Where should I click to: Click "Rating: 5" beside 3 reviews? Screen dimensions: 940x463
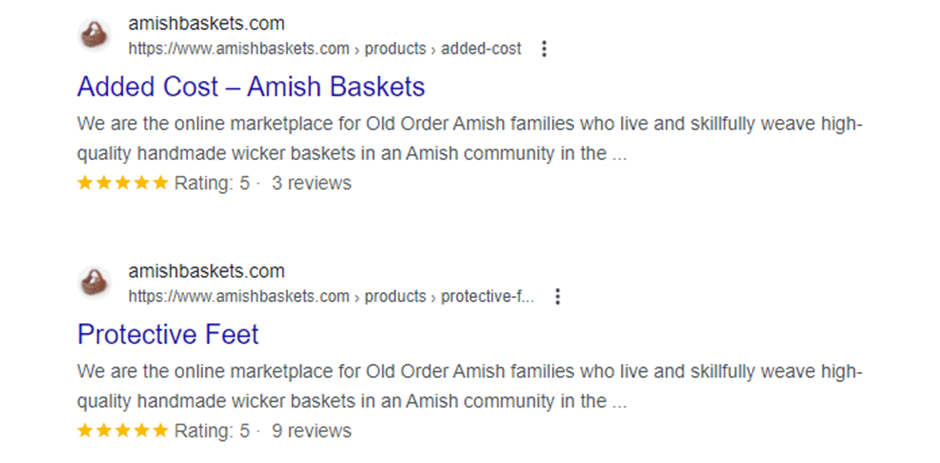(211, 183)
